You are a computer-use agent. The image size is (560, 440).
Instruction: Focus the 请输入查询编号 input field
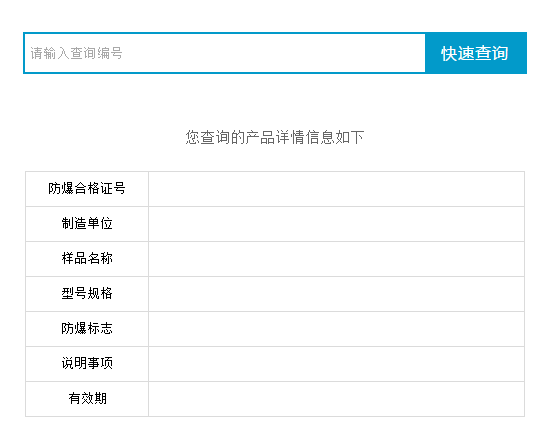click(224, 53)
